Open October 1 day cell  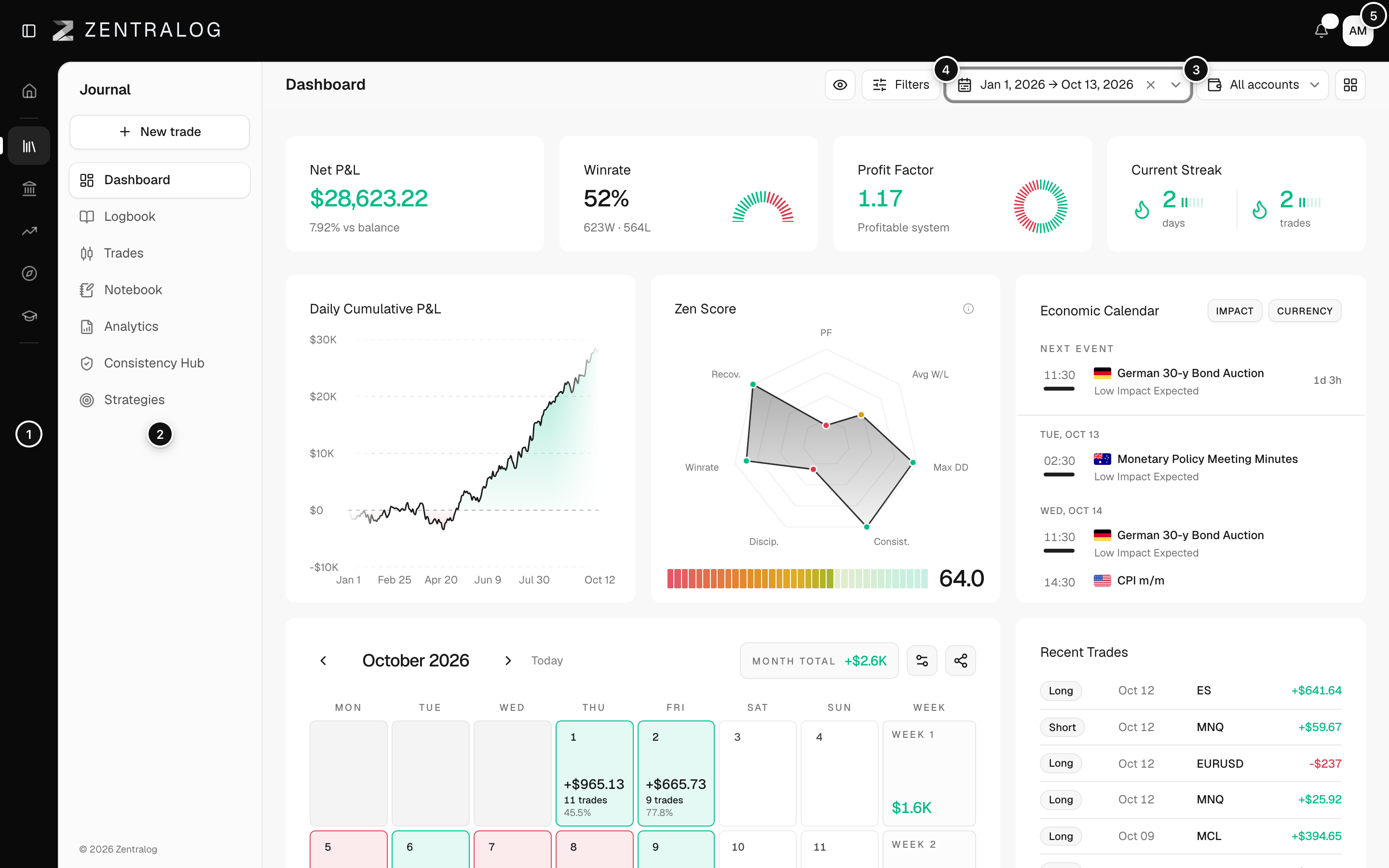tap(594, 773)
